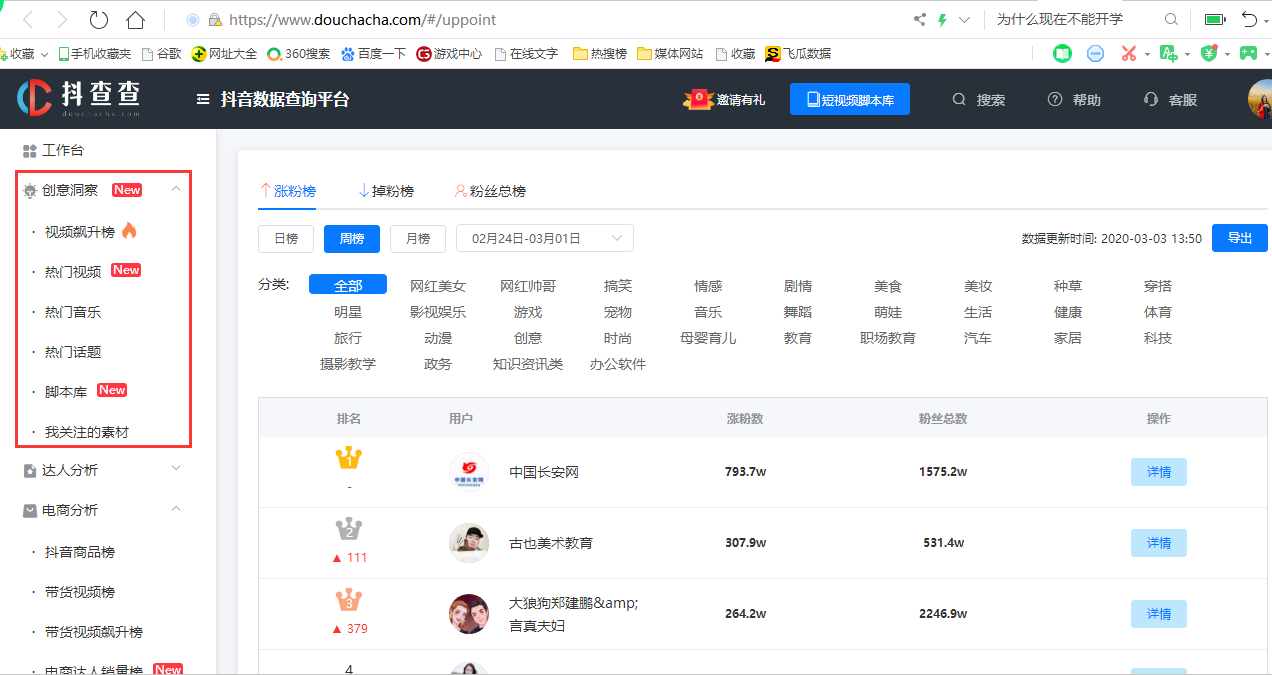The width and height of the screenshot is (1272, 675).
Task: Reload the page with the refresh icon
Action: coord(99,20)
